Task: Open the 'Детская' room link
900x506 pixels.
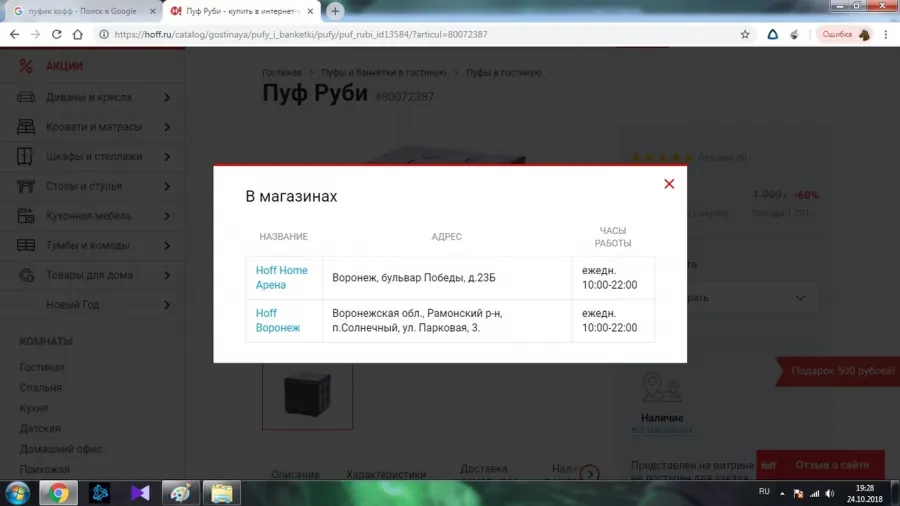Action: coord(40,429)
